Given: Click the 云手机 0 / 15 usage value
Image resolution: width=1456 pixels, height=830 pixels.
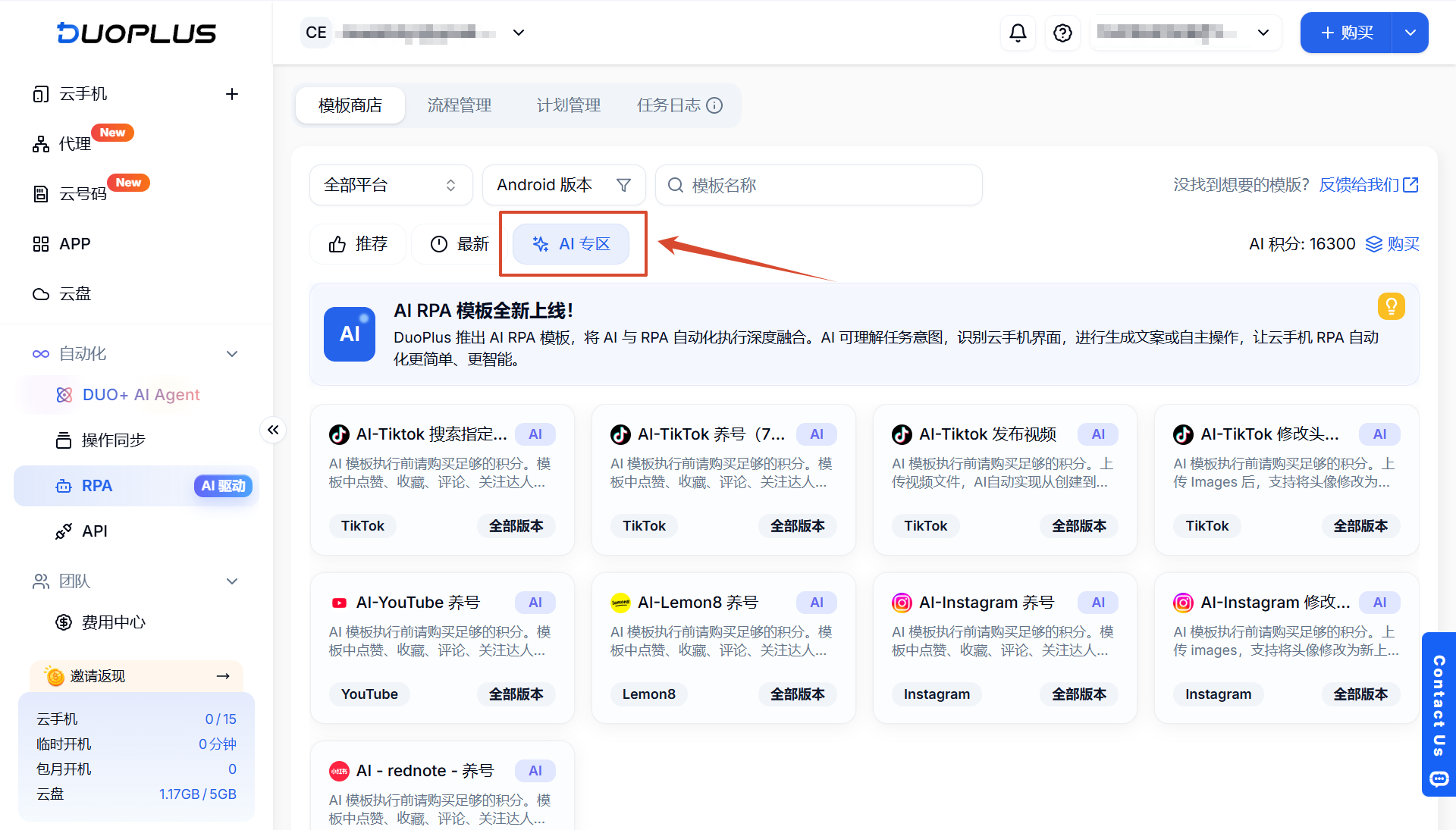Looking at the screenshot, I should (221, 719).
